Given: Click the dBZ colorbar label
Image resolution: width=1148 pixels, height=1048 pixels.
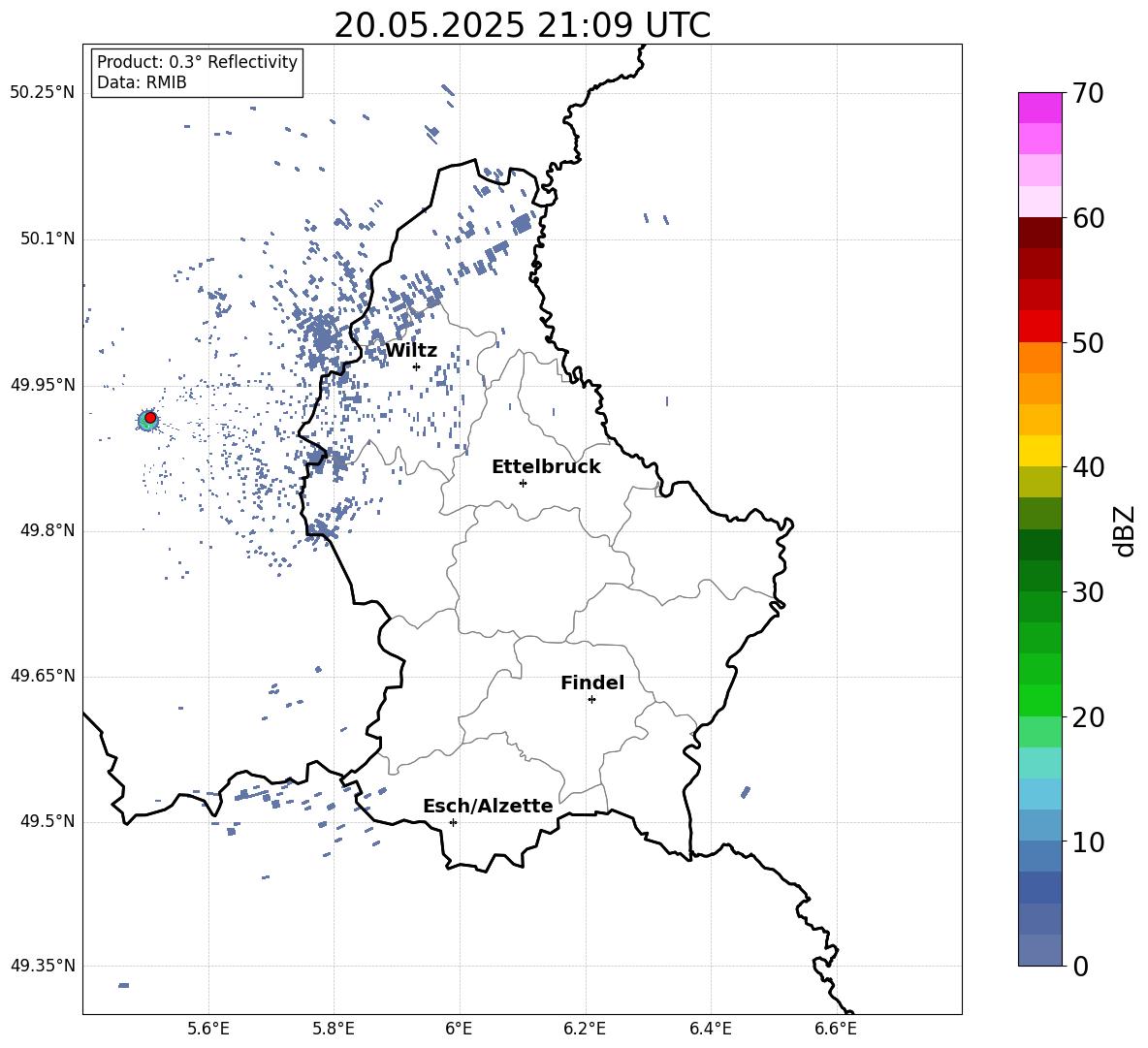Looking at the screenshot, I should (1125, 530).
